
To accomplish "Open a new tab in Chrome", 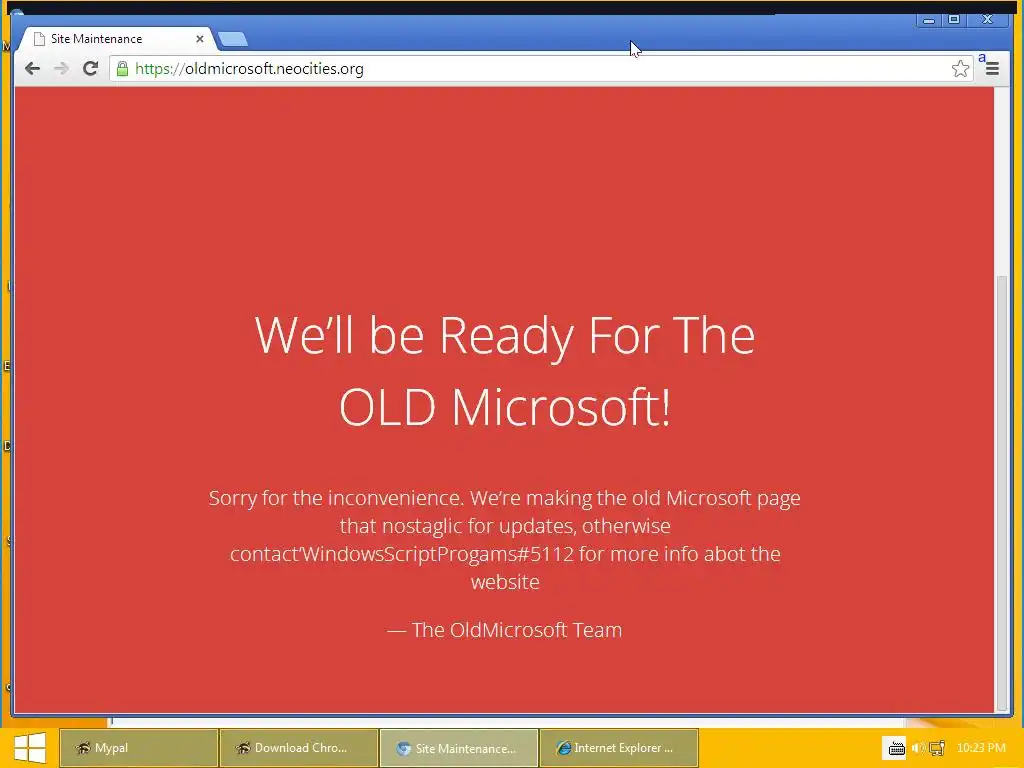I will tap(233, 39).
